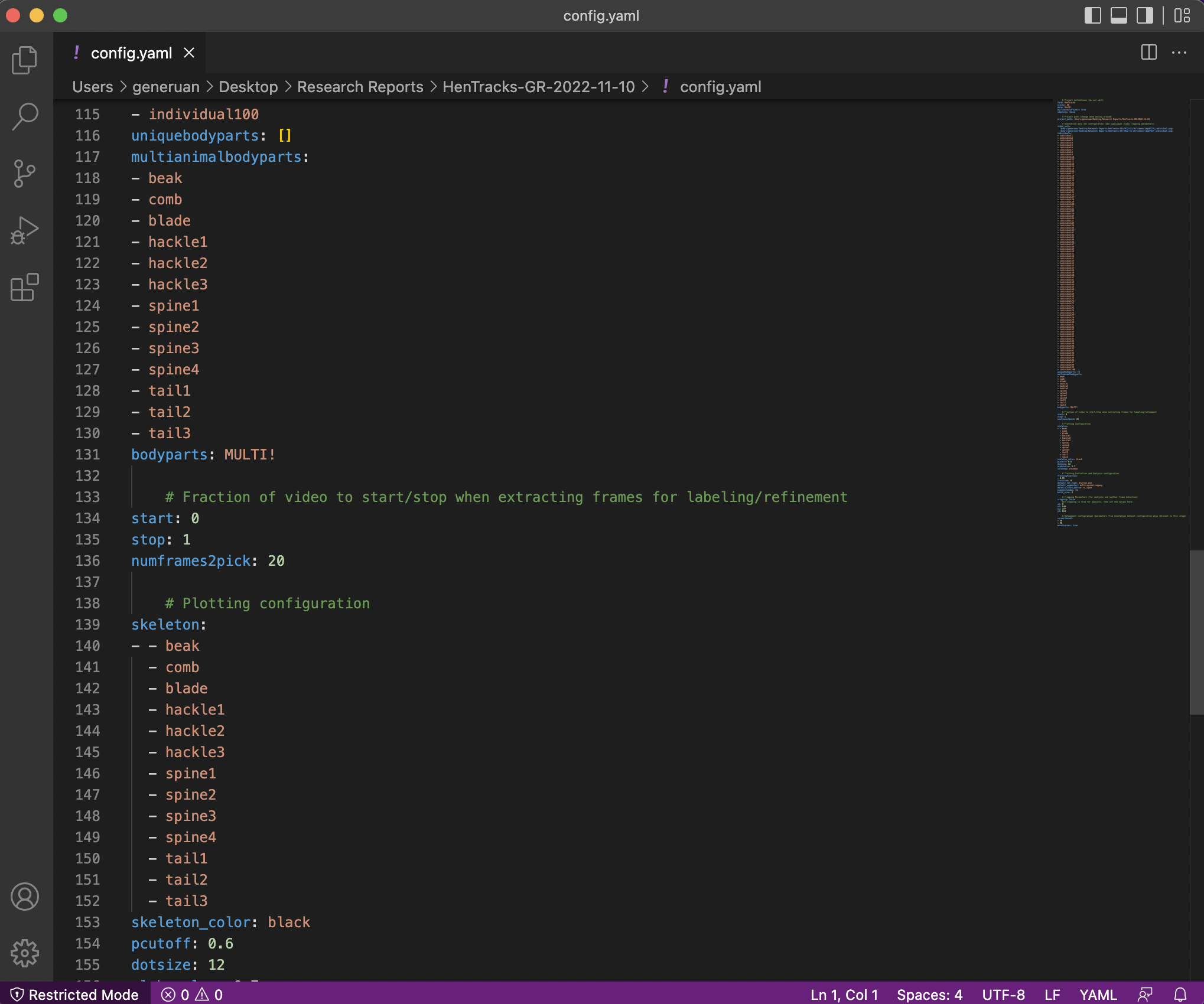1204x1004 pixels.
Task: Split the editor to the right
Action: pos(1148,53)
